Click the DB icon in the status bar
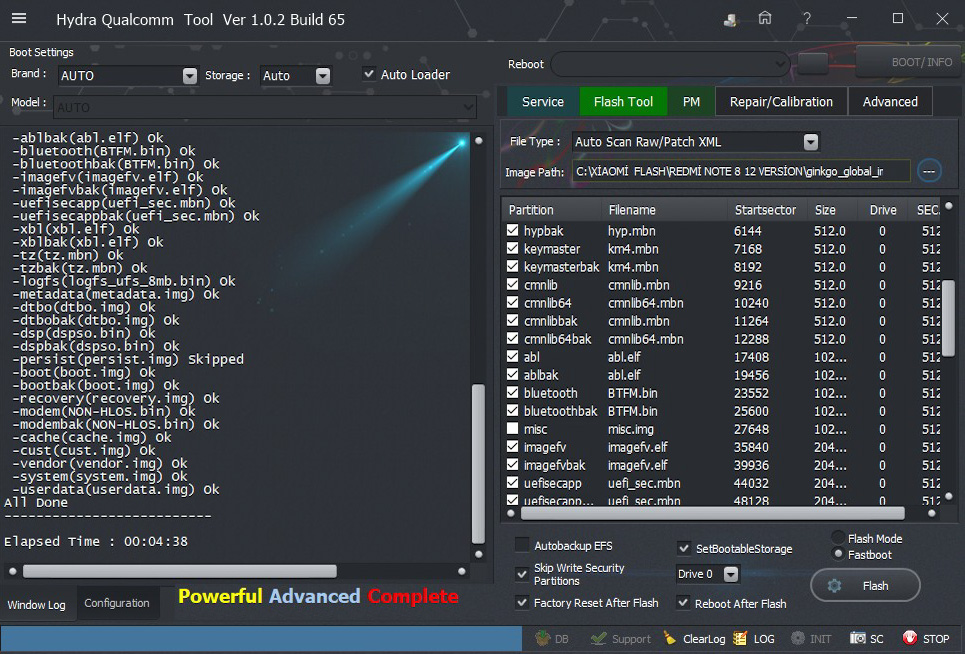Image resolution: width=965 pixels, height=654 pixels. point(543,638)
